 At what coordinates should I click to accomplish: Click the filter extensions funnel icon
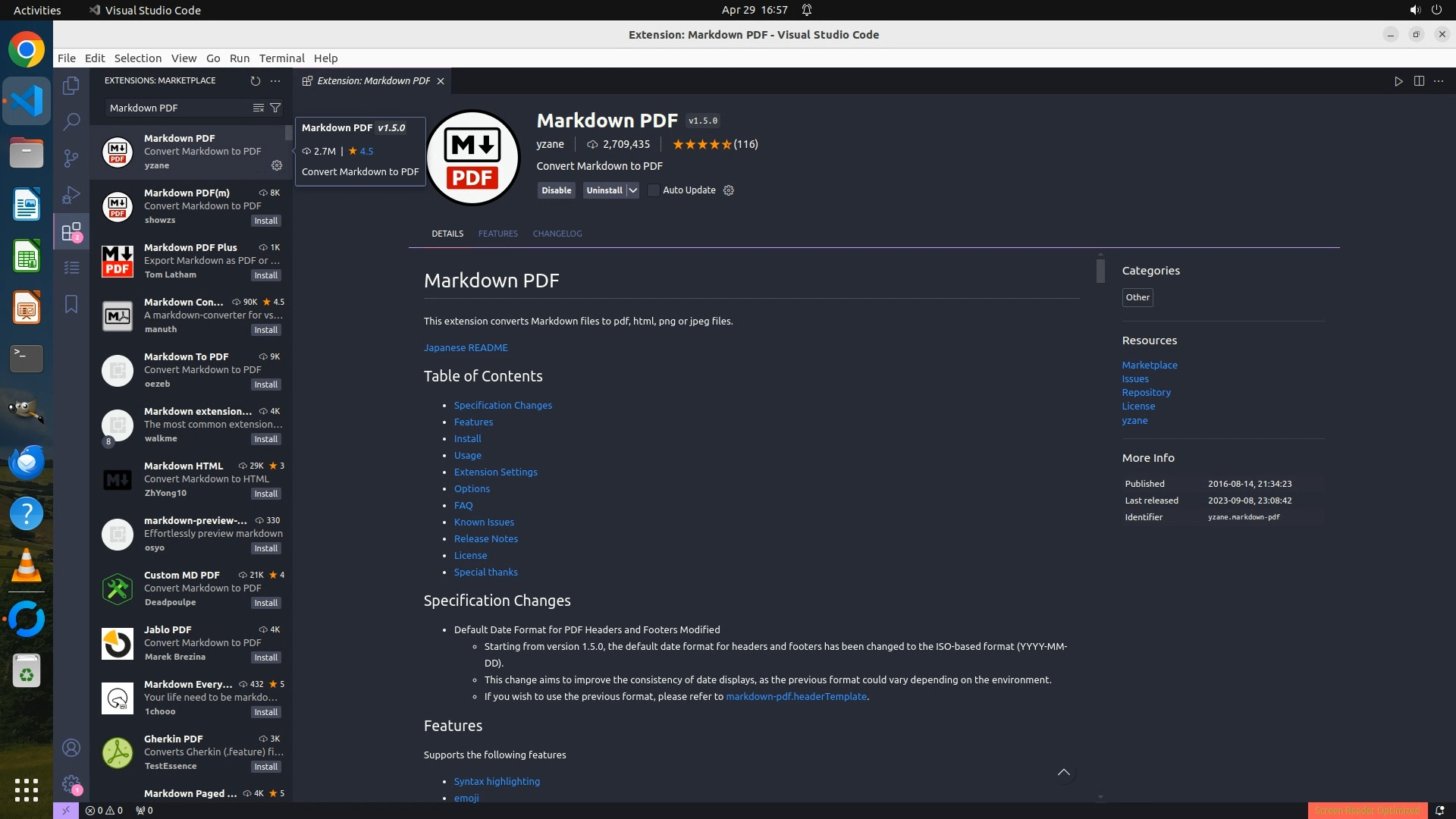point(276,108)
